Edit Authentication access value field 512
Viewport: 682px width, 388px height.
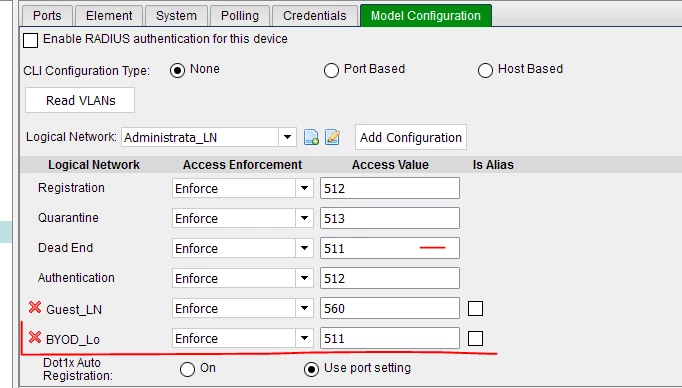click(x=390, y=278)
